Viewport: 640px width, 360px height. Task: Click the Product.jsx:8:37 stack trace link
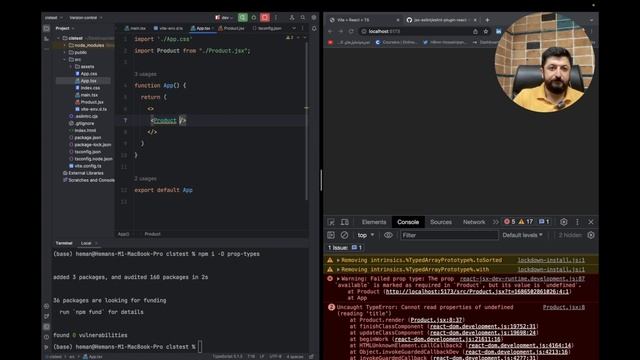436,320
